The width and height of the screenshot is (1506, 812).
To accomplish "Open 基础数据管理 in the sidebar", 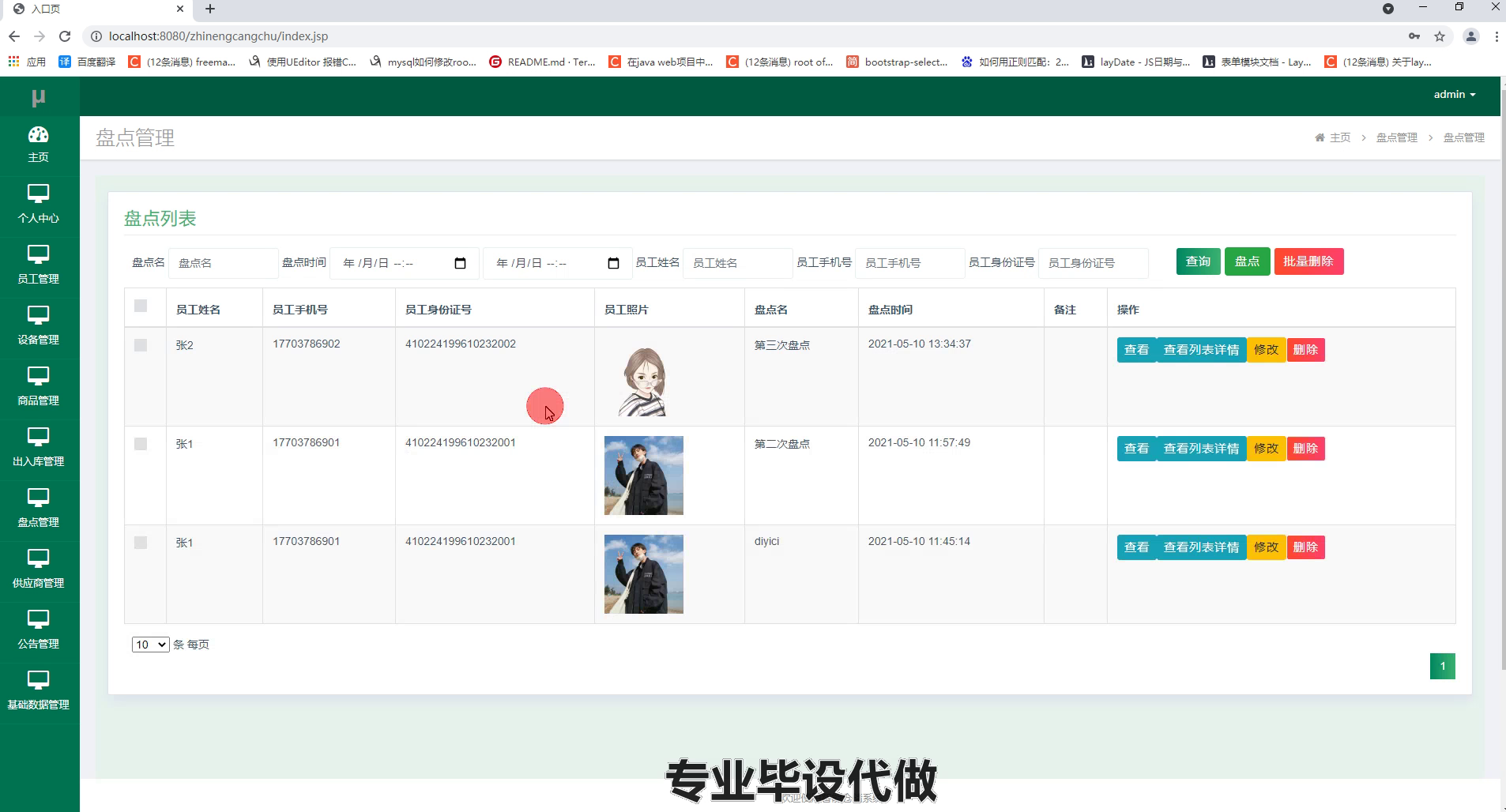I will (38, 691).
